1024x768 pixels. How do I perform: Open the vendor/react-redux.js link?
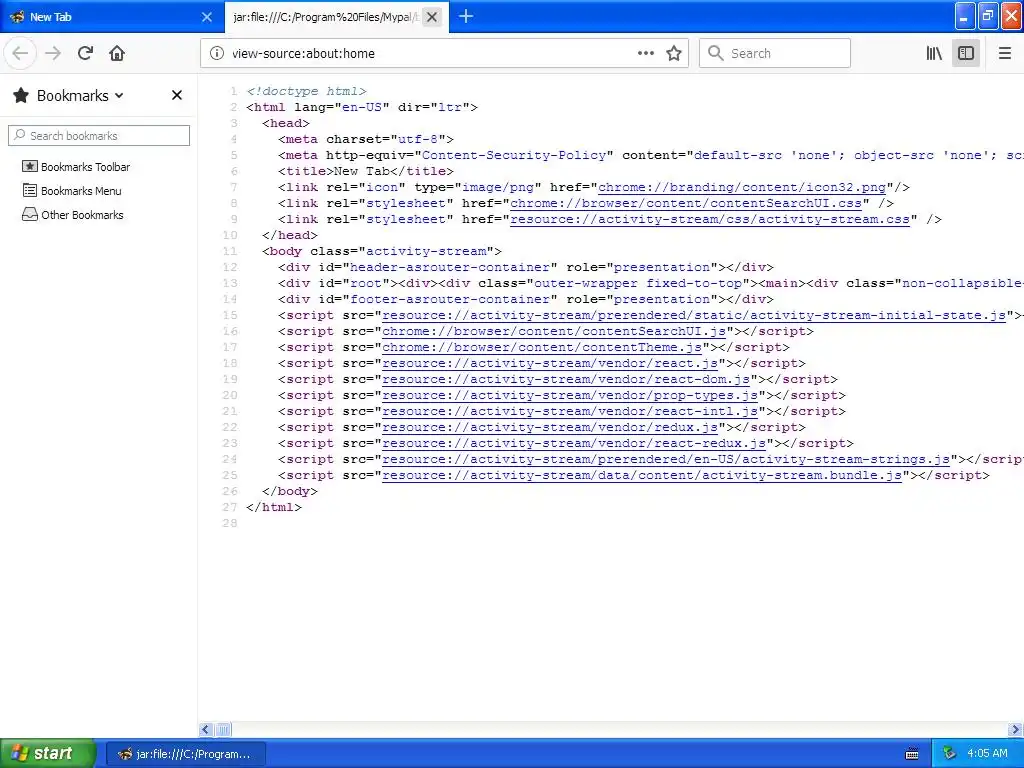click(x=574, y=443)
